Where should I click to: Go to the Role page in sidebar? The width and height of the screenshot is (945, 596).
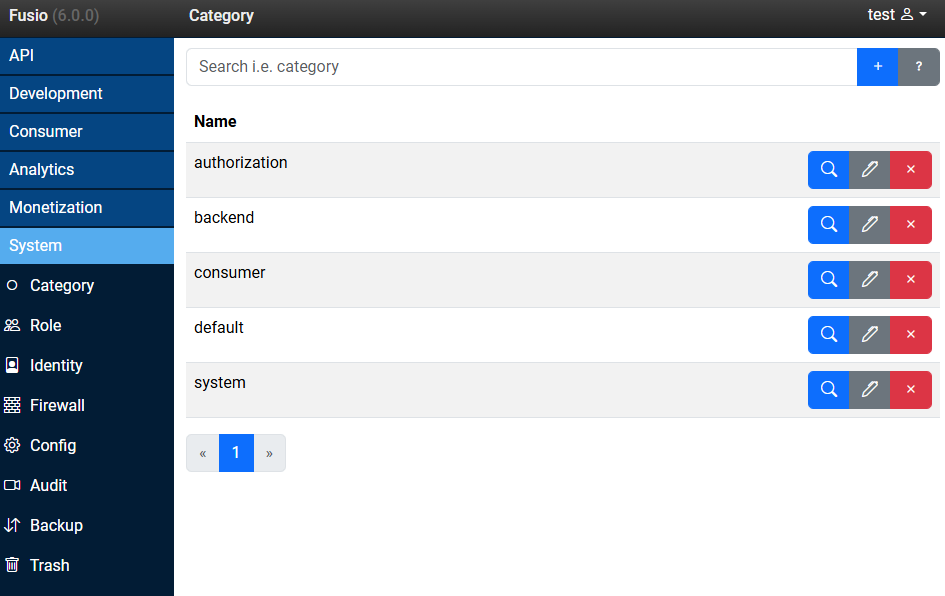click(x=46, y=325)
